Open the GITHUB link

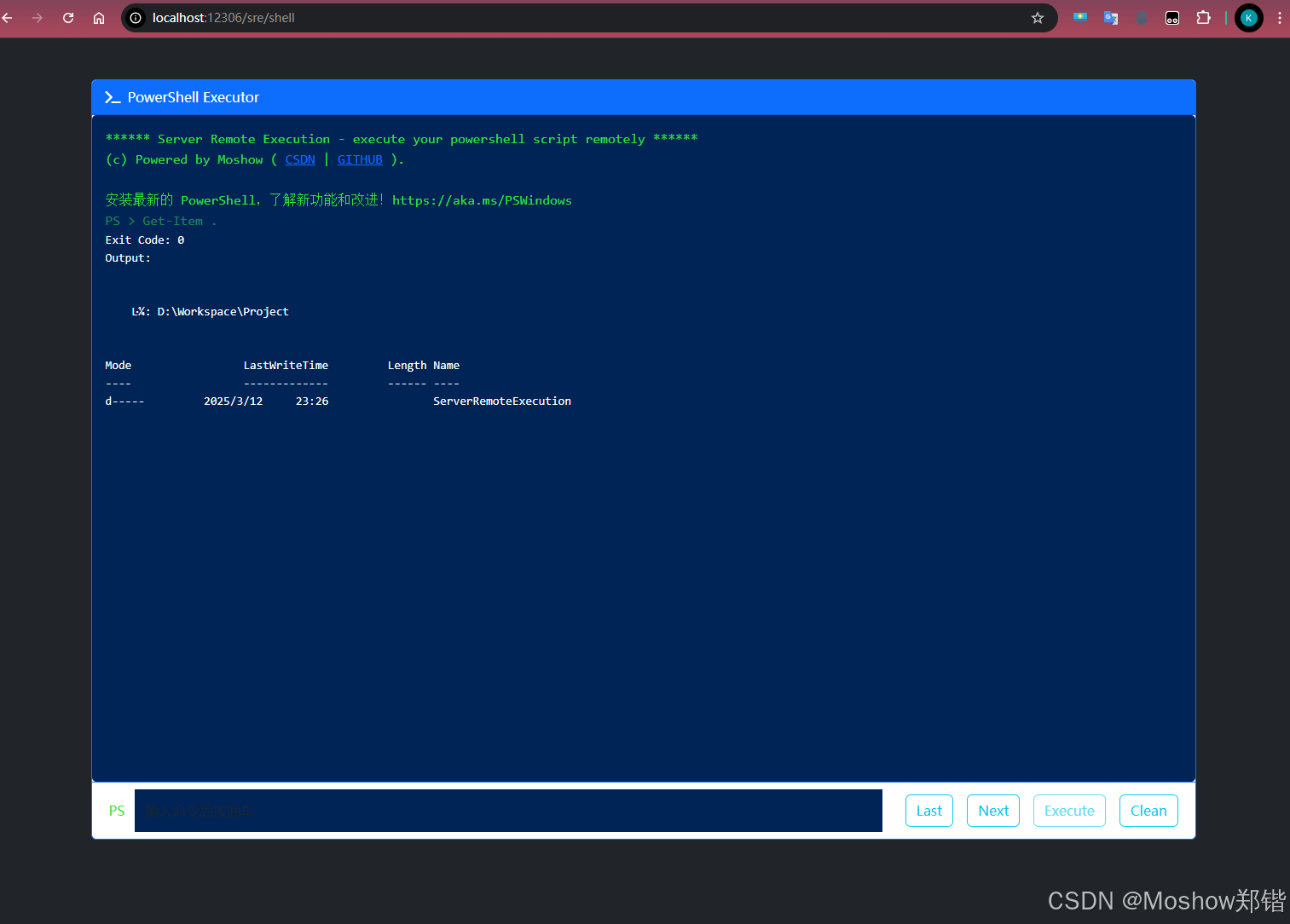point(360,159)
